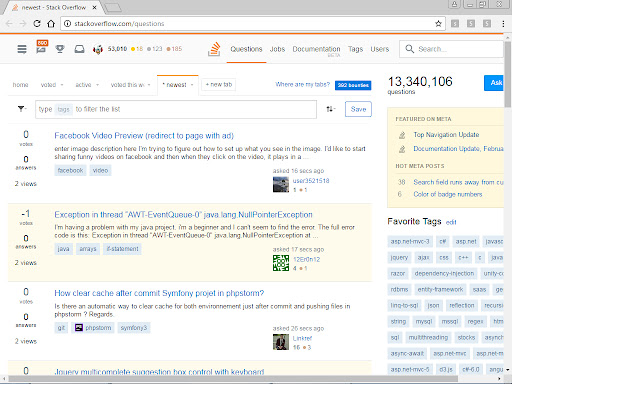Expand the active tab dropdown arrow
640x400 pixels.
(x=98, y=85)
